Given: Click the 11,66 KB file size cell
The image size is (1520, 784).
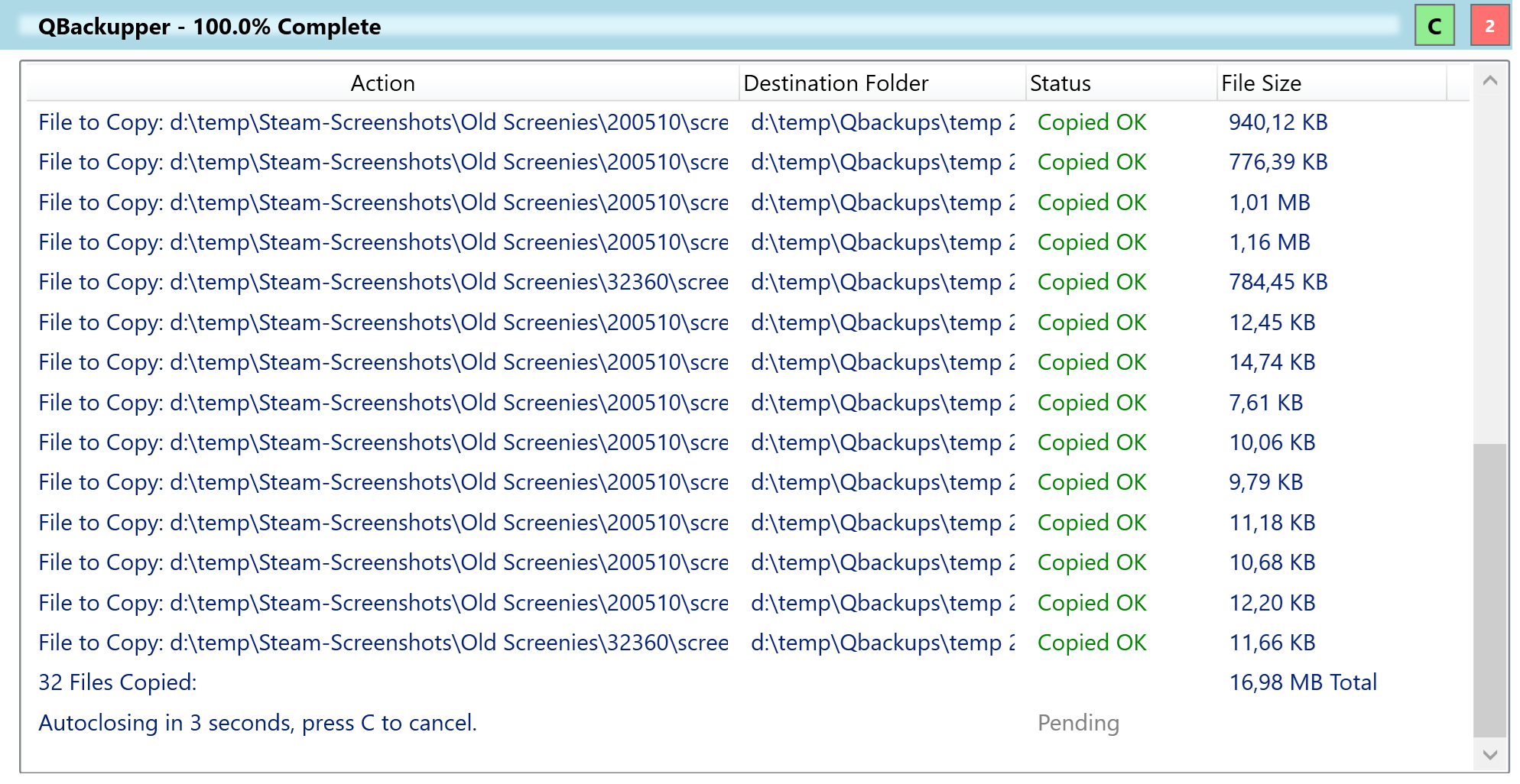Looking at the screenshot, I should tap(1272, 643).
